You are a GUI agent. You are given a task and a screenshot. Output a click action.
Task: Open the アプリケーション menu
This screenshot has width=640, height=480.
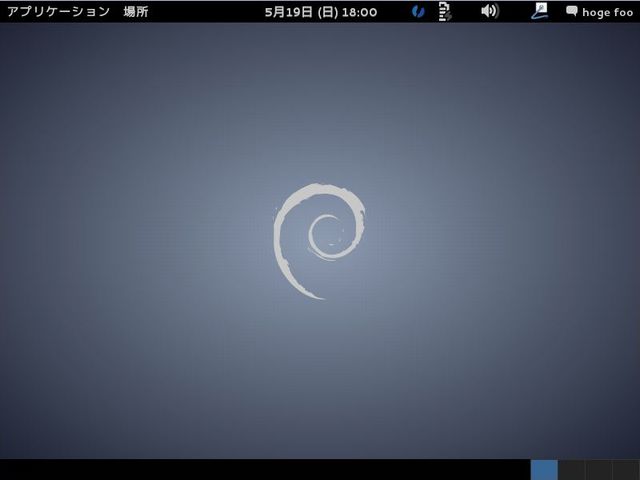tap(58, 11)
